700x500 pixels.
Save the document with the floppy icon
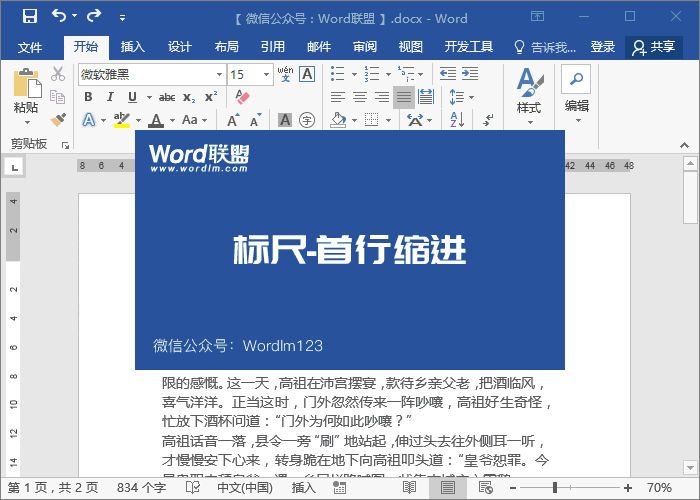30,17
